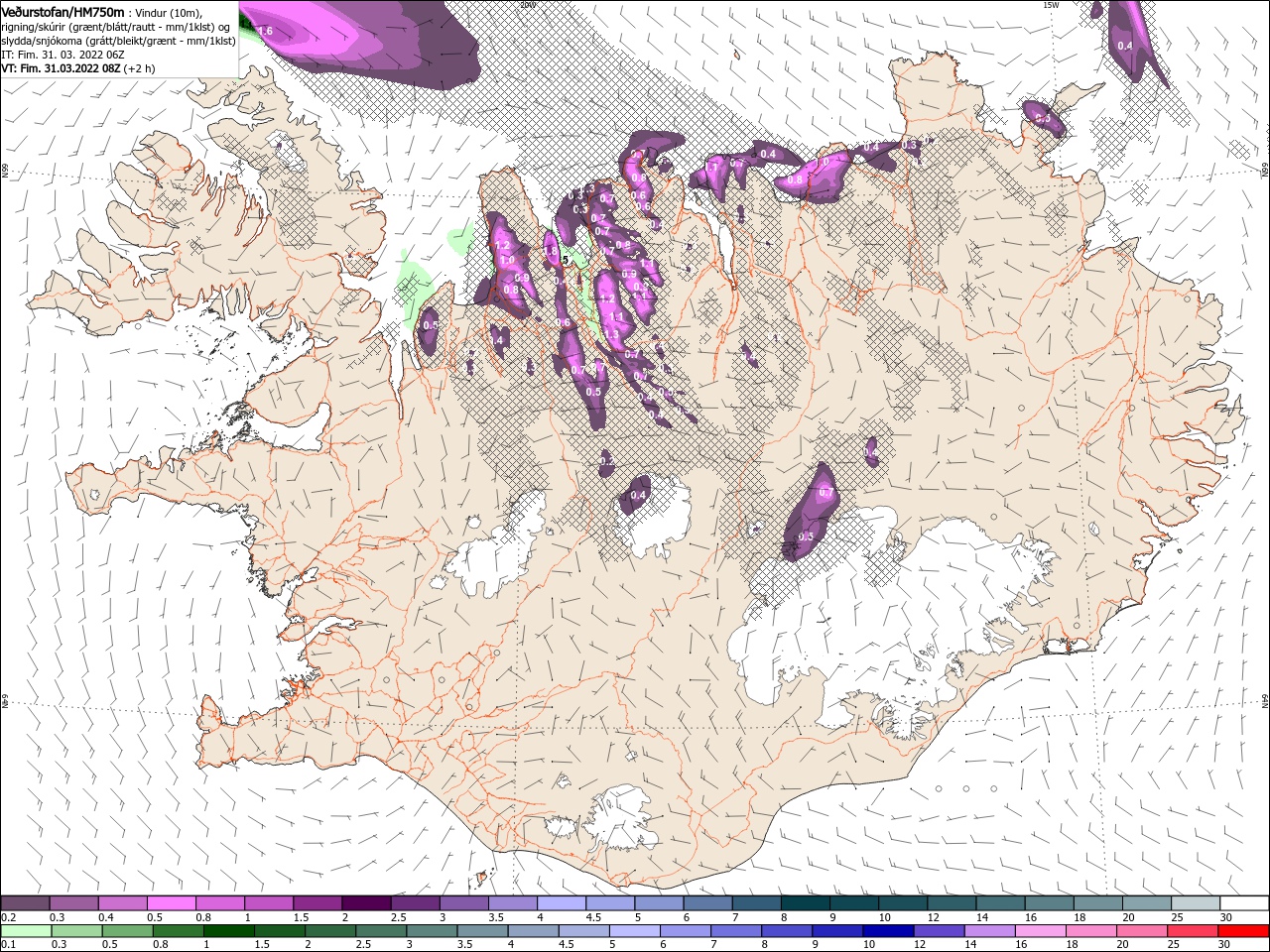Select the 3.5 swatch on the rain scale
Viewport: 1270px width, 952px height.
(483, 931)
